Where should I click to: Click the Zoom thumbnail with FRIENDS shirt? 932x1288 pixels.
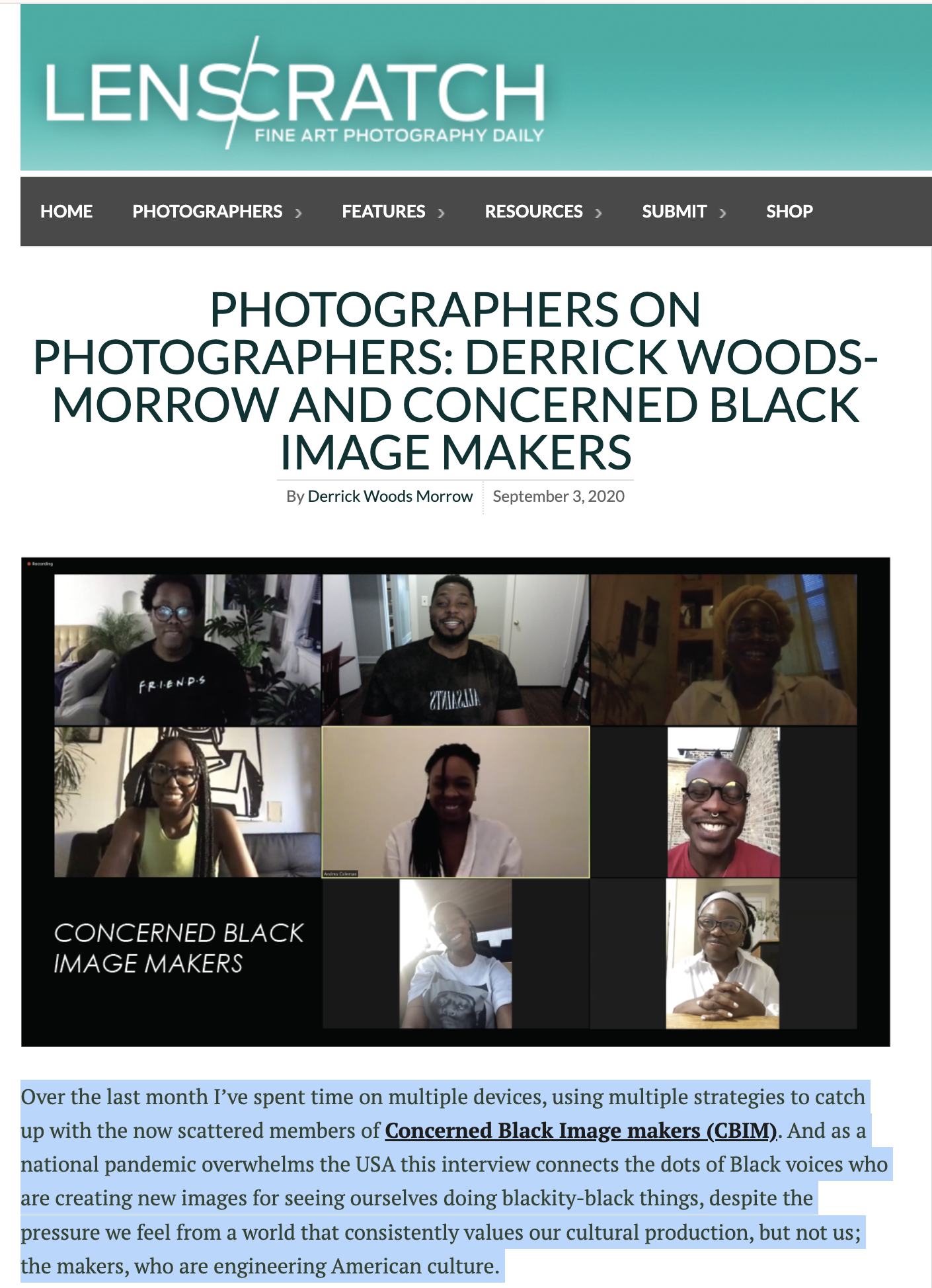tap(188, 649)
